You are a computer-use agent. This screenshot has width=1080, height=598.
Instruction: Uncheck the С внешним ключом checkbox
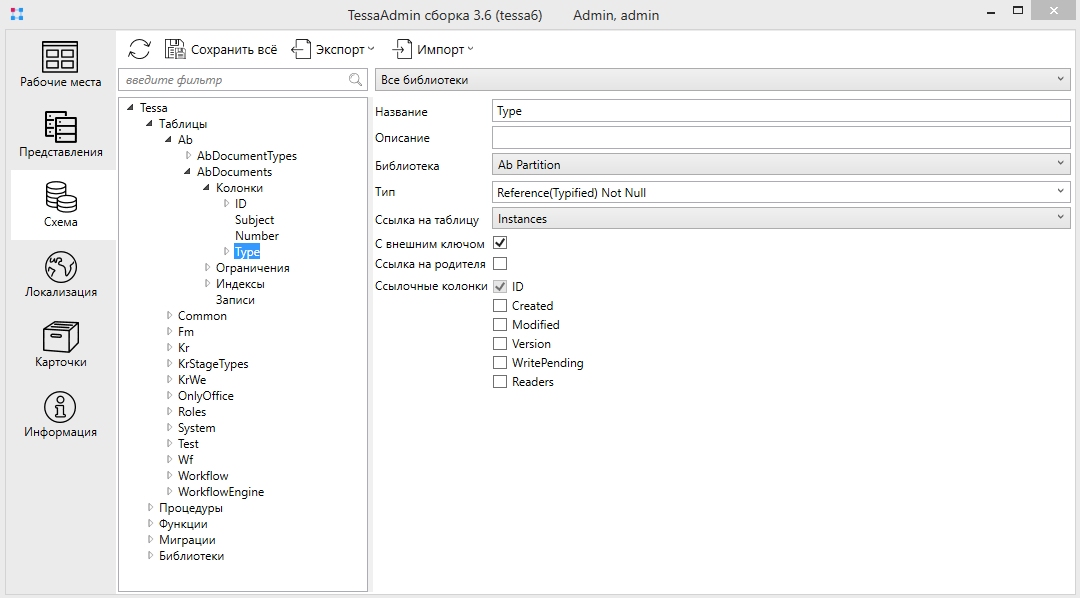click(500, 243)
